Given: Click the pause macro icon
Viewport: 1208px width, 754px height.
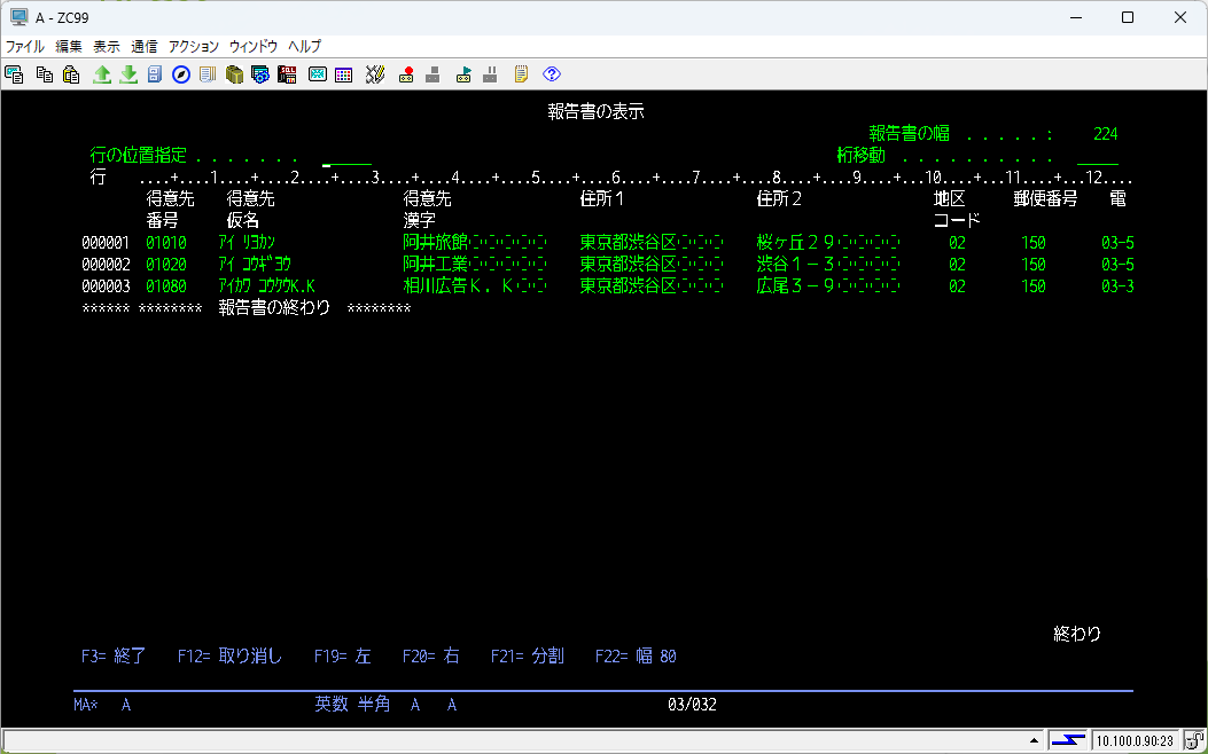Looking at the screenshot, I should tap(491, 74).
